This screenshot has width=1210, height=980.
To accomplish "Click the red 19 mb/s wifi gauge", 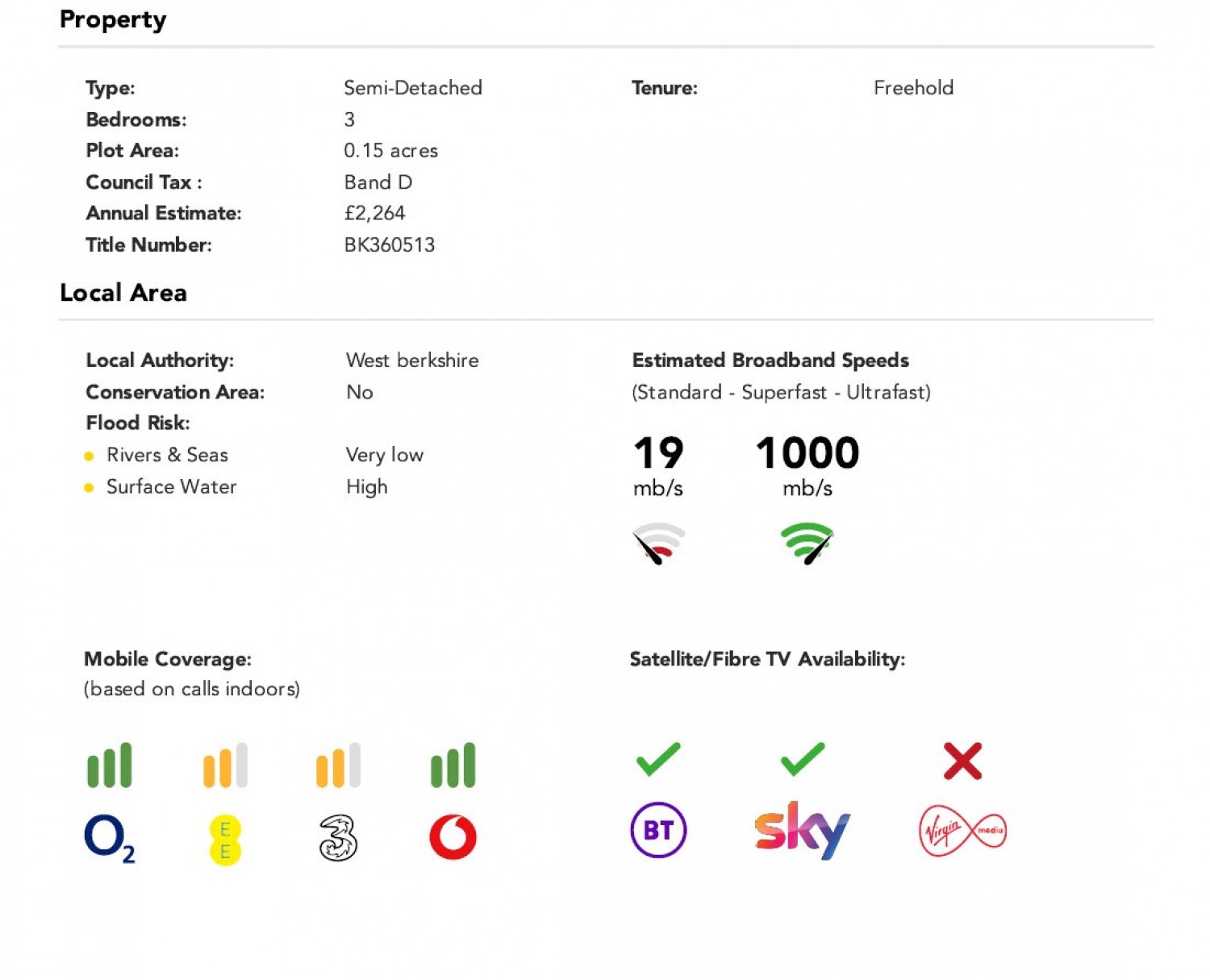I will coord(658,544).
